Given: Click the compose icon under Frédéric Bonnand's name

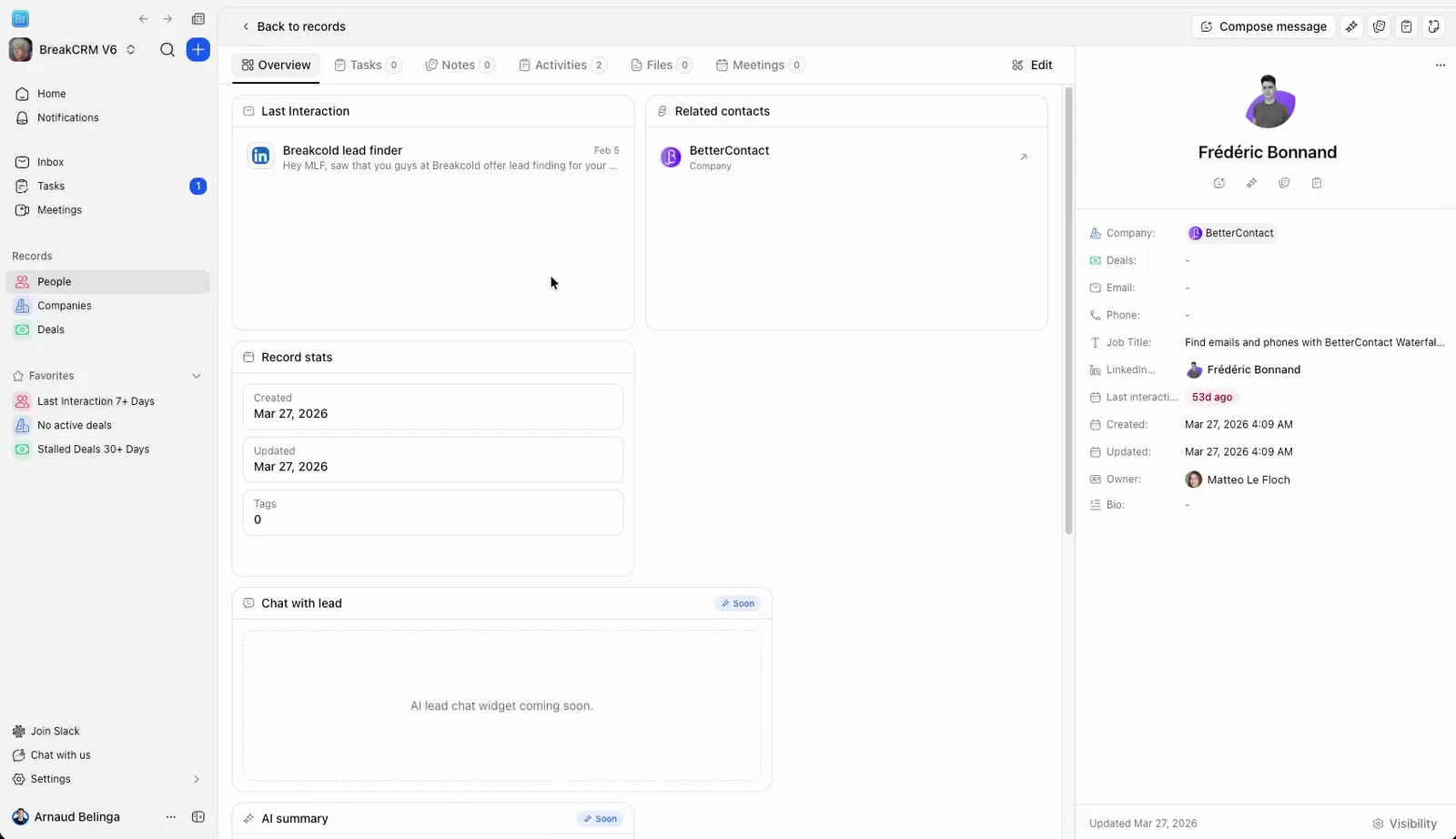Looking at the screenshot, I should (x=1219, y=183).
